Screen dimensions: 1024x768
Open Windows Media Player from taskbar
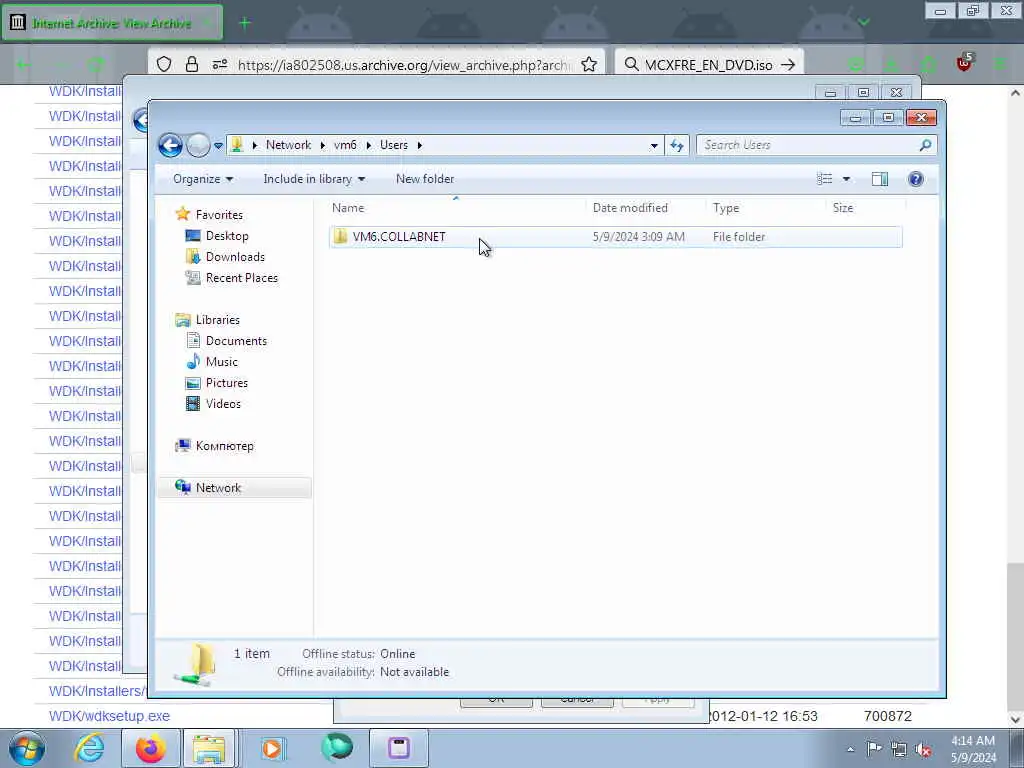coord(272,748)
